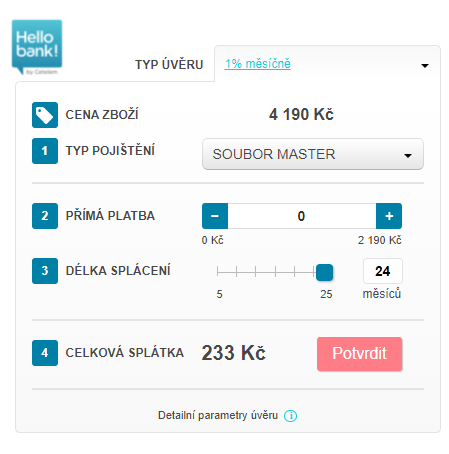This screenshot has width=449, height=454.
Task: Click the step 1 number badge
Action: pos(45,151)
